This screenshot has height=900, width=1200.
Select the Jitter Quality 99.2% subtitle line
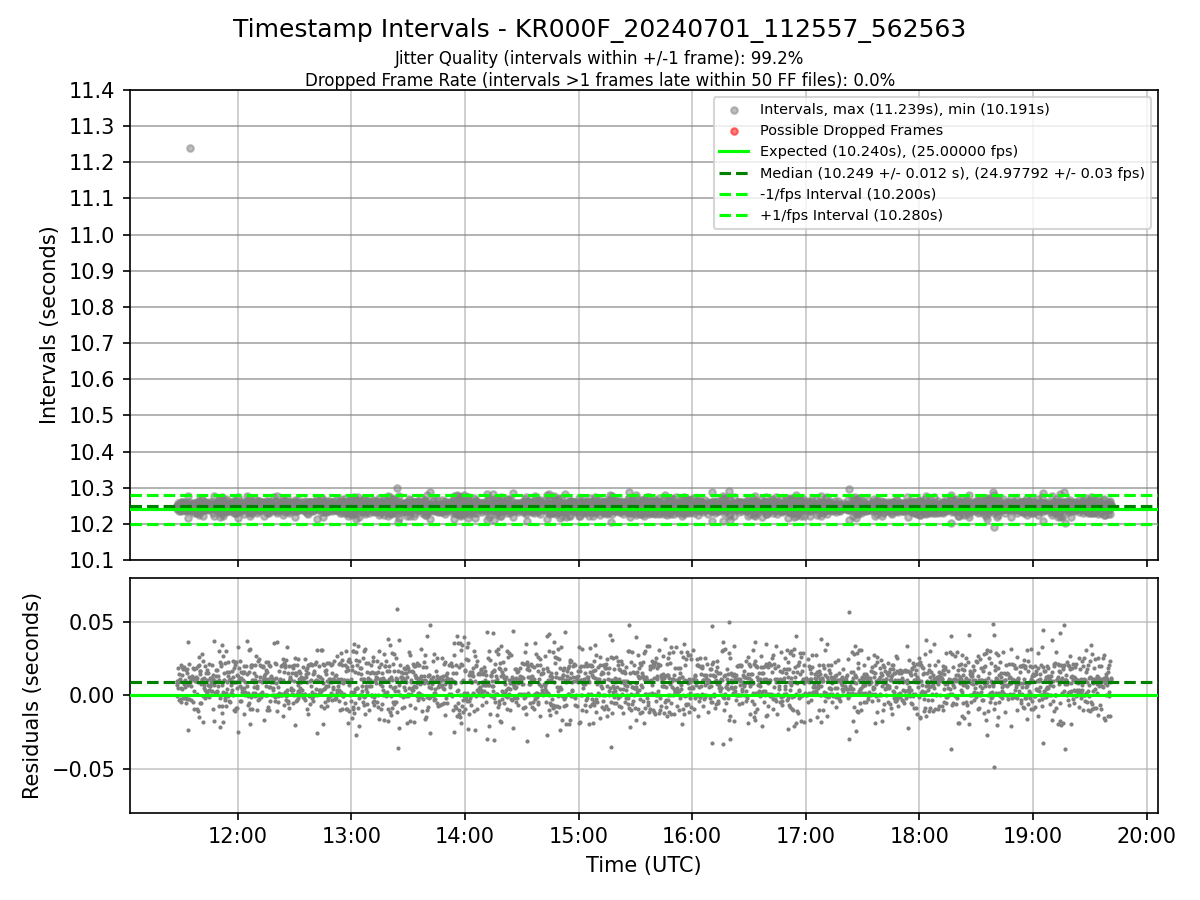coord(599,58)
